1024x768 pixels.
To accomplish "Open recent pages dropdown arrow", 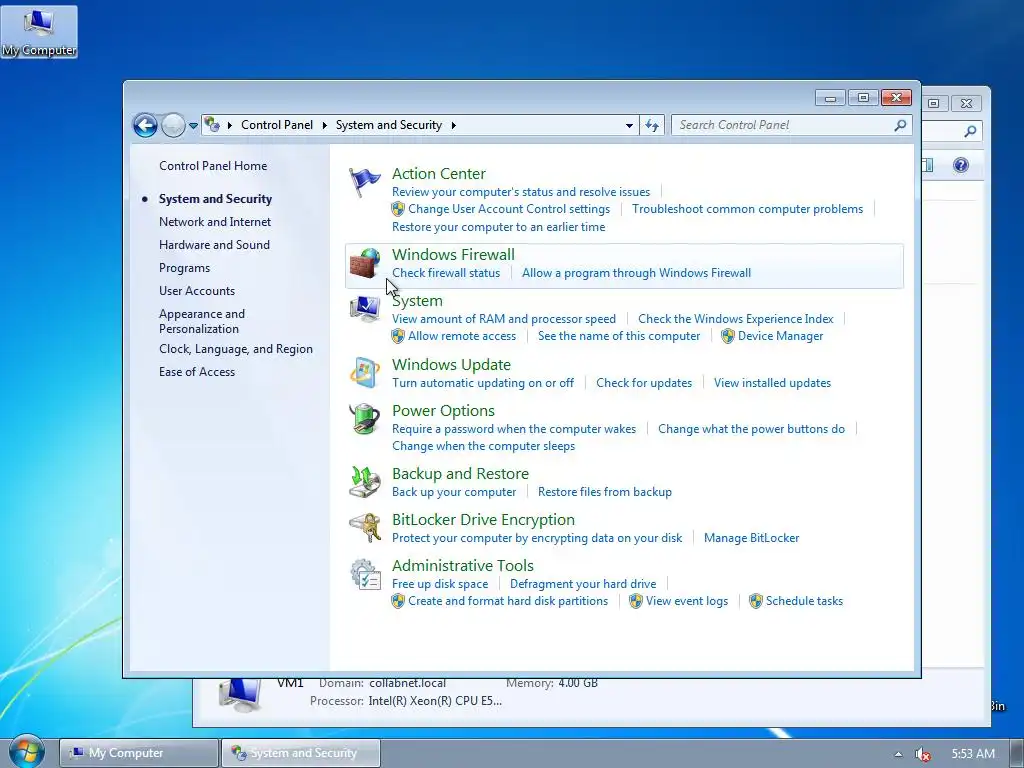I will tap(193, 125).
